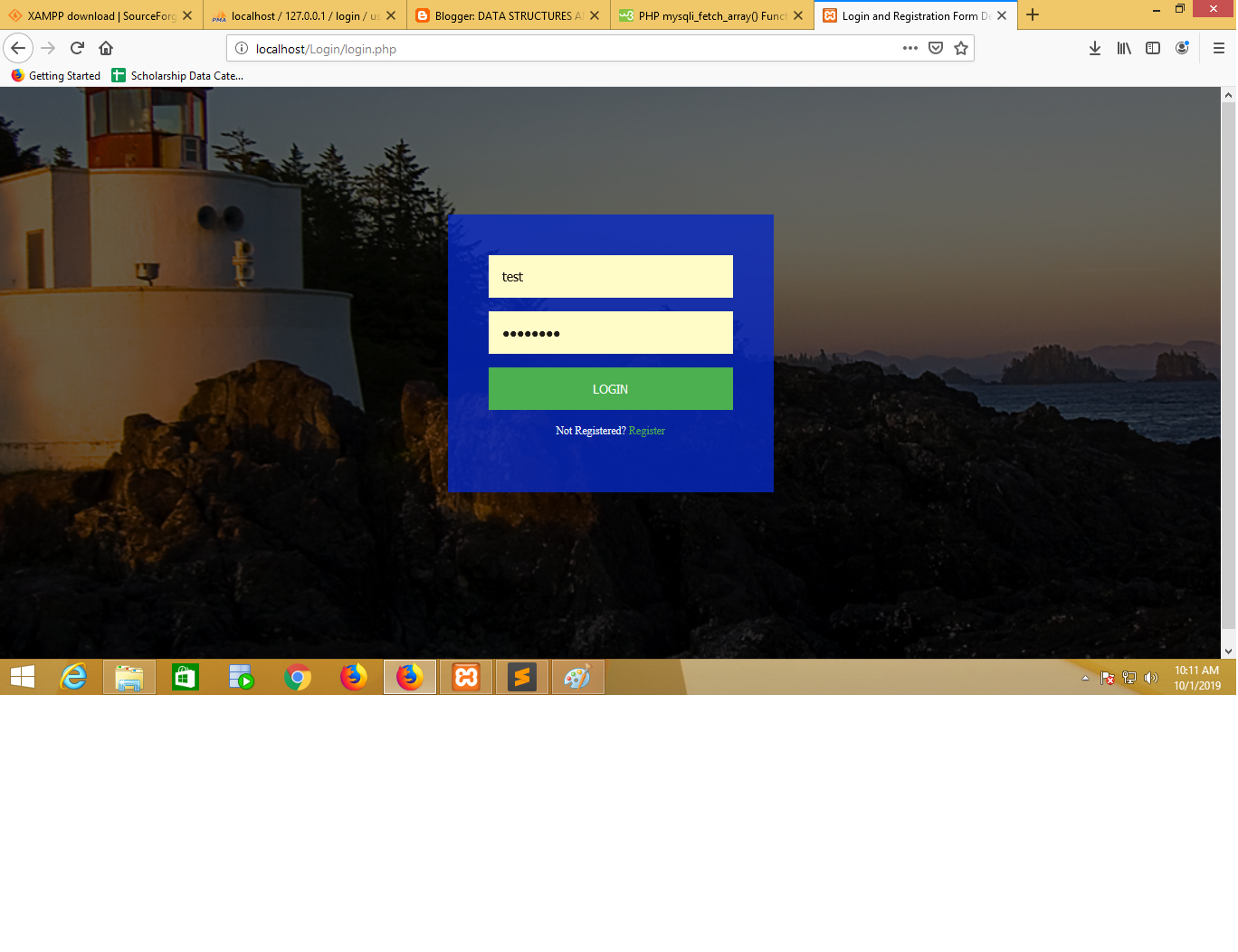Open Paint from the taskbar
This screenshot has width=1238, height=952.
tap(577, 676)
